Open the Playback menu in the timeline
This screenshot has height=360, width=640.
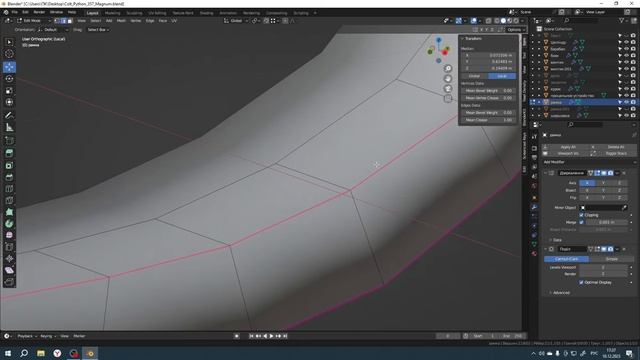(x=26, y=336)
